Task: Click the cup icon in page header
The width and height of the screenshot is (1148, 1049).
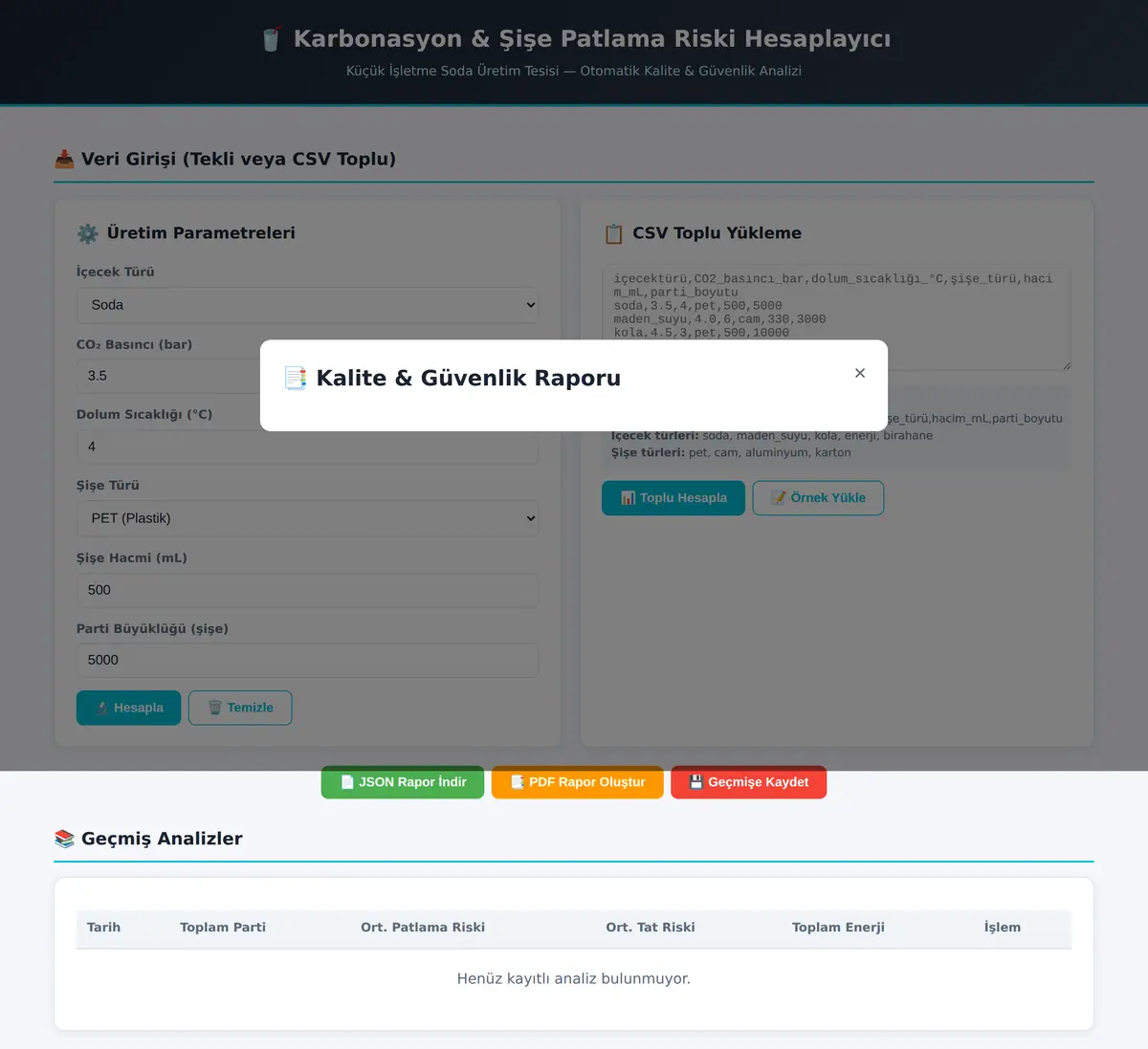Action: point(271,39)
